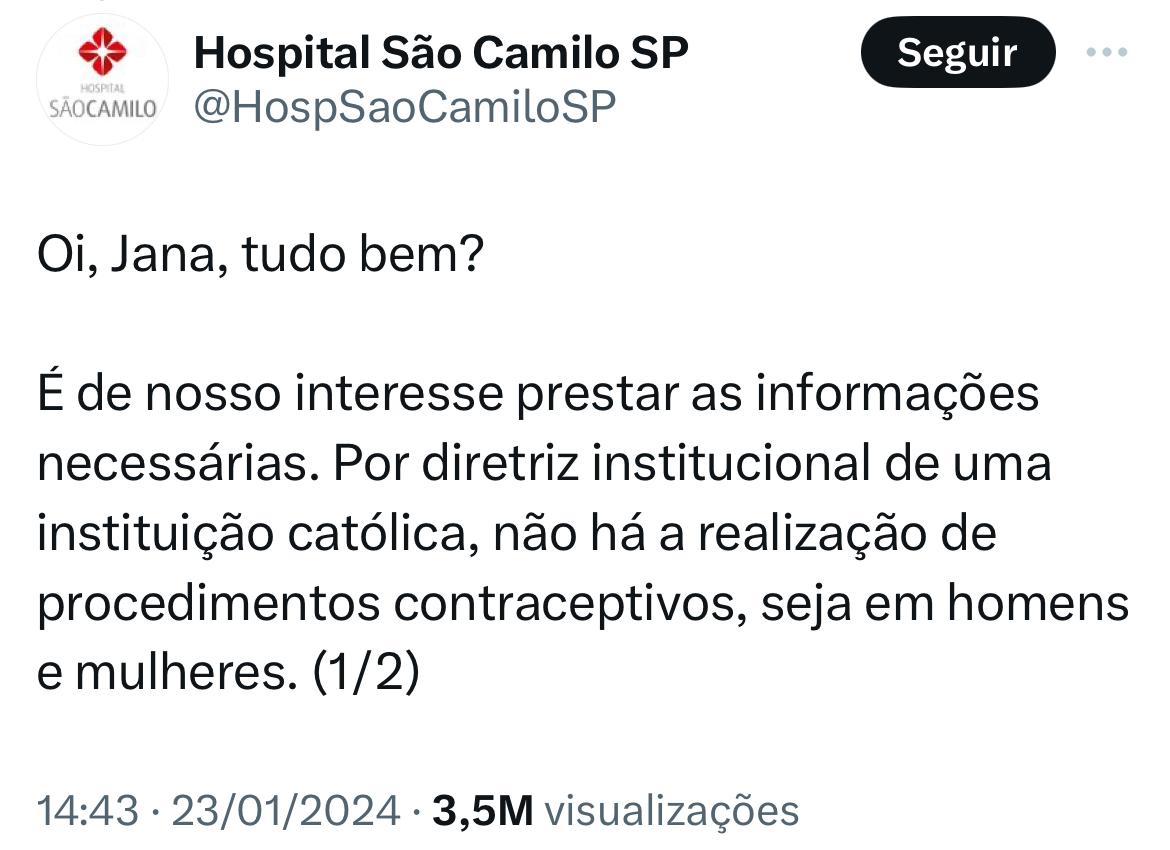The width and height of the screenshot is (1170, 850).
Task: Click the 3,5M views count
Action: pyautogui.click(x=483, y=810)
